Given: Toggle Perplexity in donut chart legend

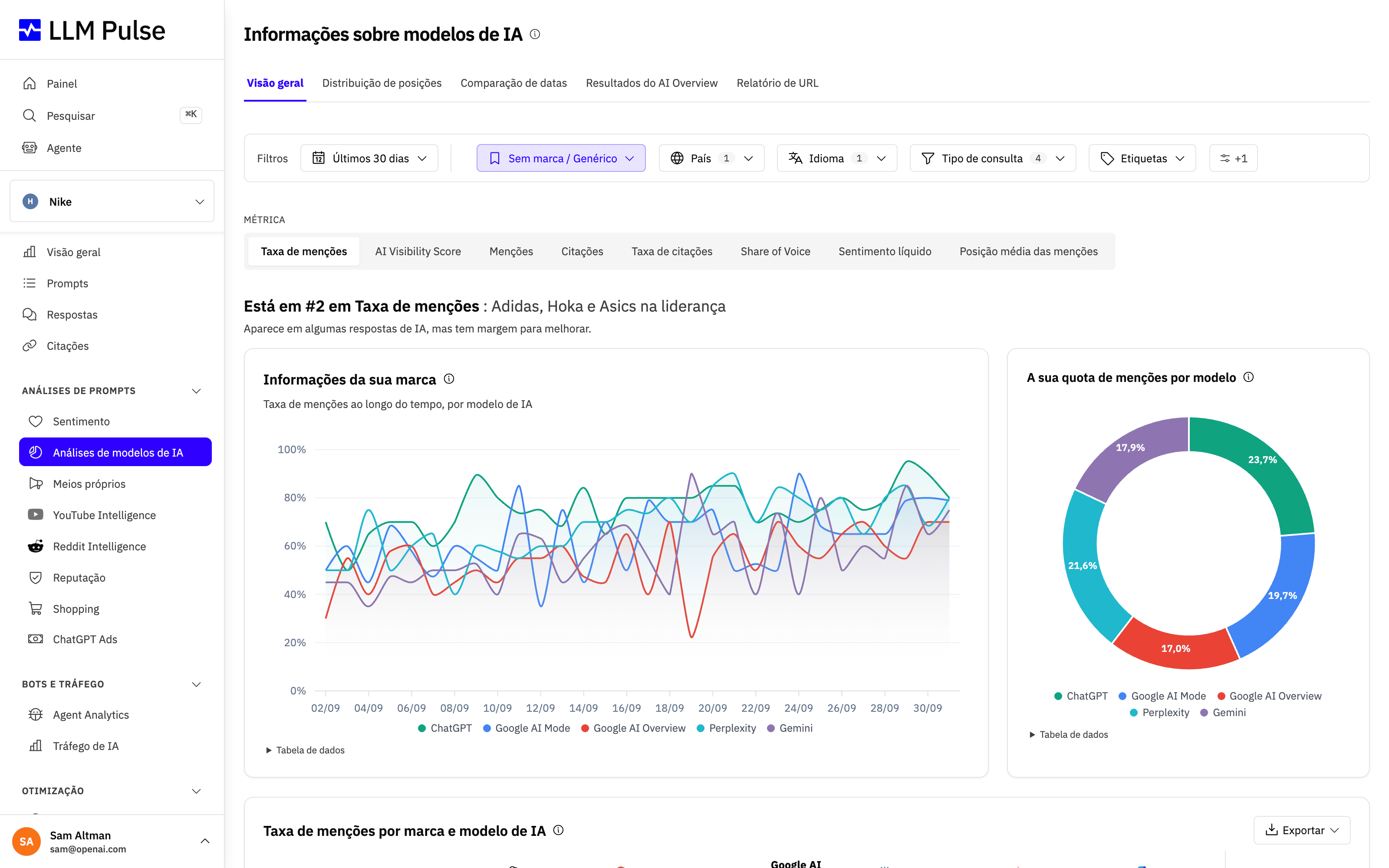Looking at the screenshot, I should [1159, 713].
